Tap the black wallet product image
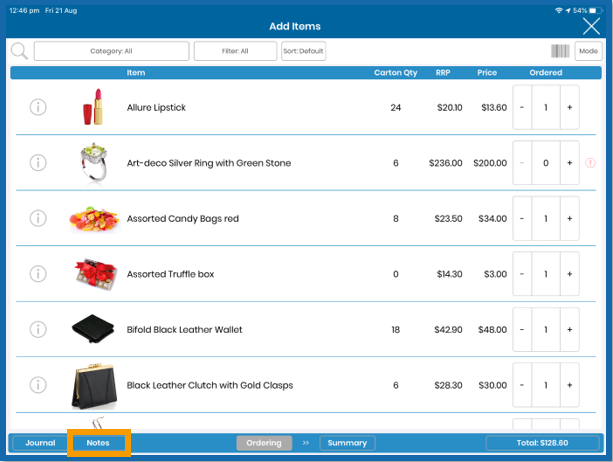The height and width of the screenshot is (462, 613). pyautogui.click(x=93, y=329)
